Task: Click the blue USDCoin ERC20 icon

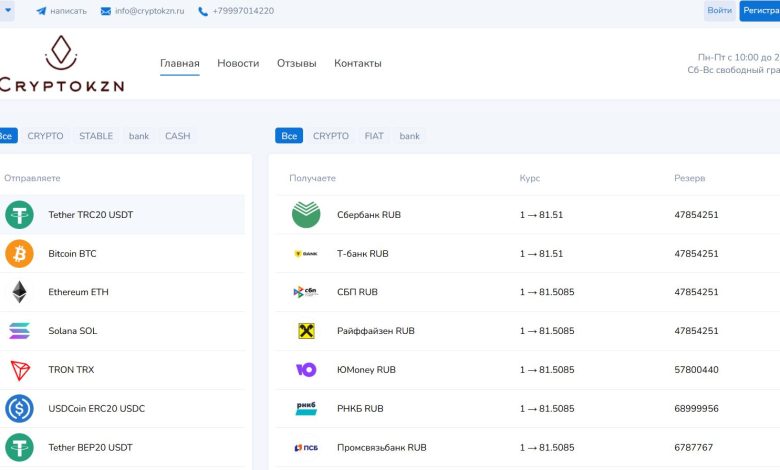Action: click(x=19, y=408)
